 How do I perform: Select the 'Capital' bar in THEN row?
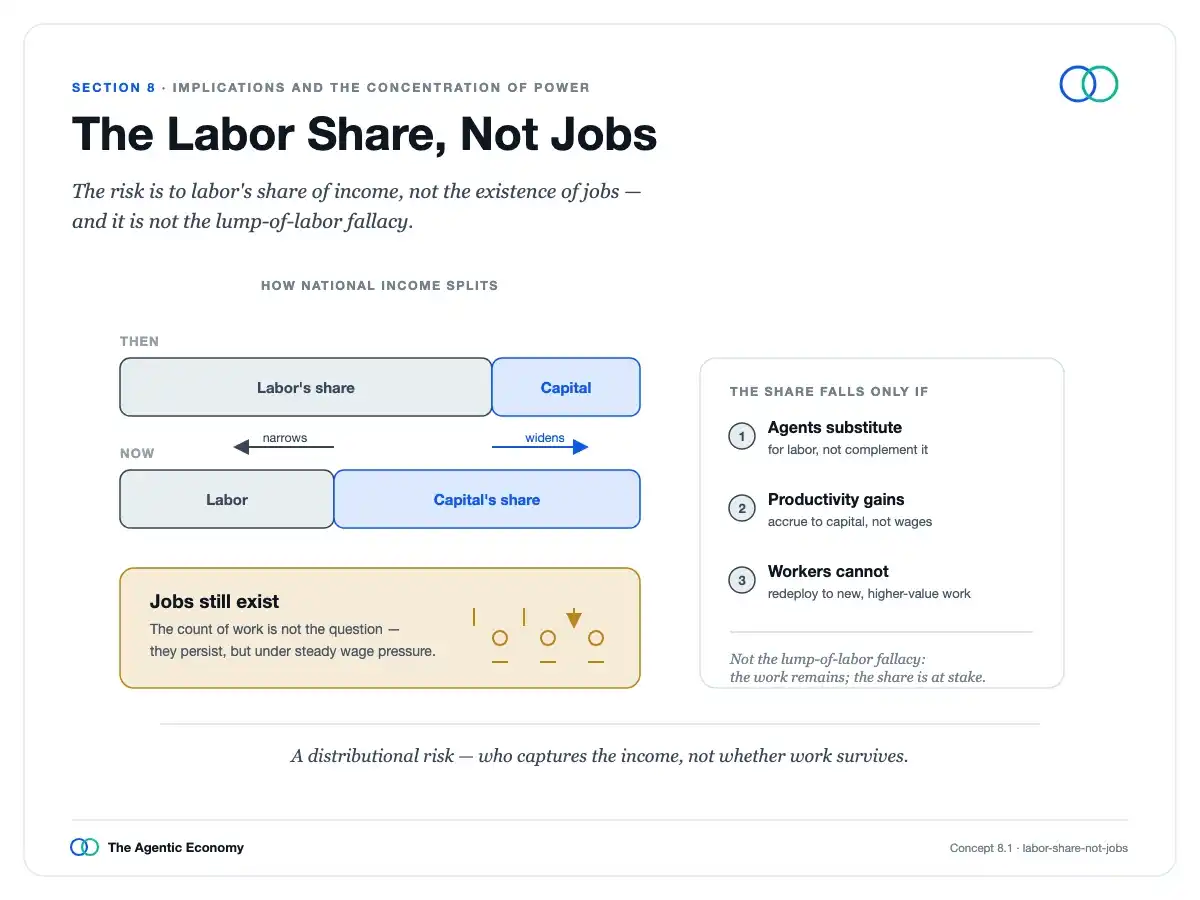pos(566,387)
